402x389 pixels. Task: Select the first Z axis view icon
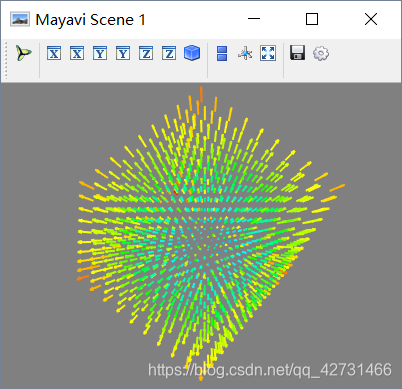click(x=146, y=53)
